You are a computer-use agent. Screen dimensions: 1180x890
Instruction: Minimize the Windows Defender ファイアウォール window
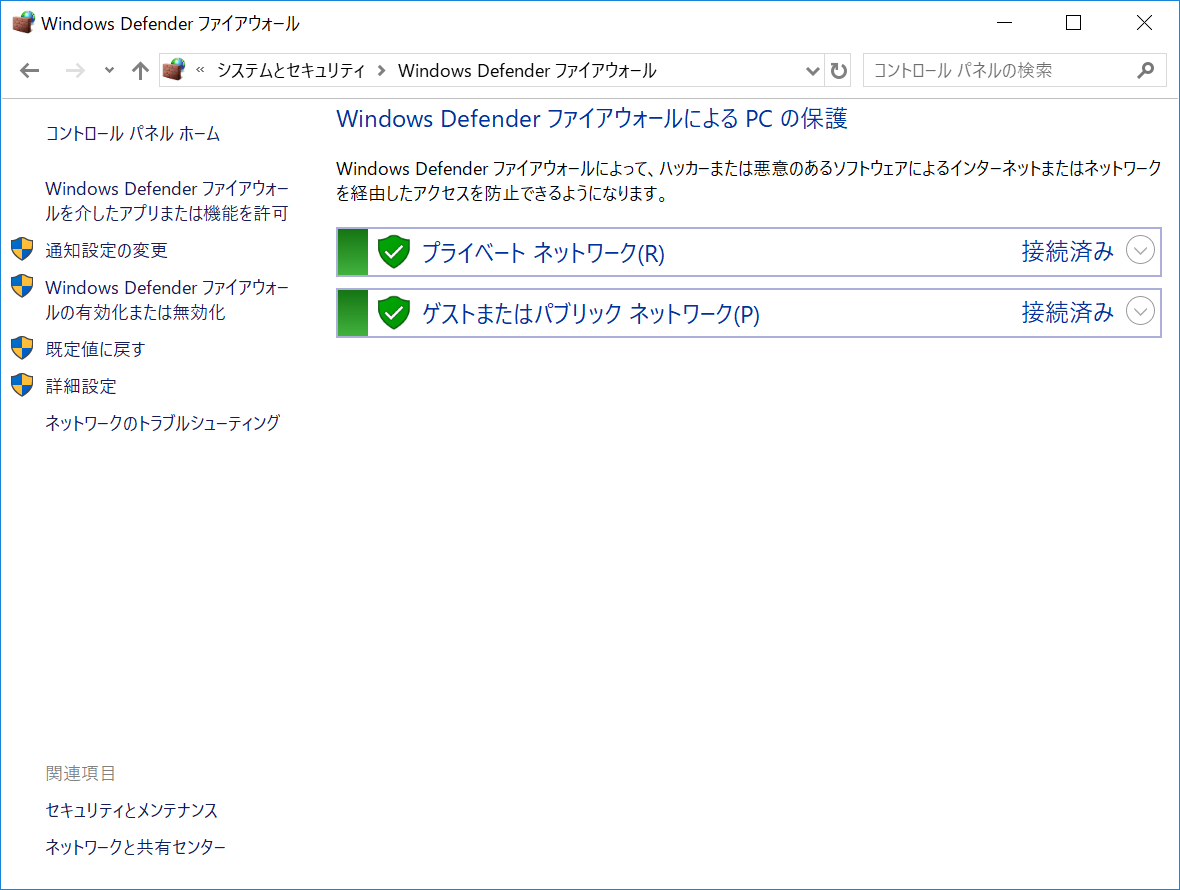[1004, 23]
